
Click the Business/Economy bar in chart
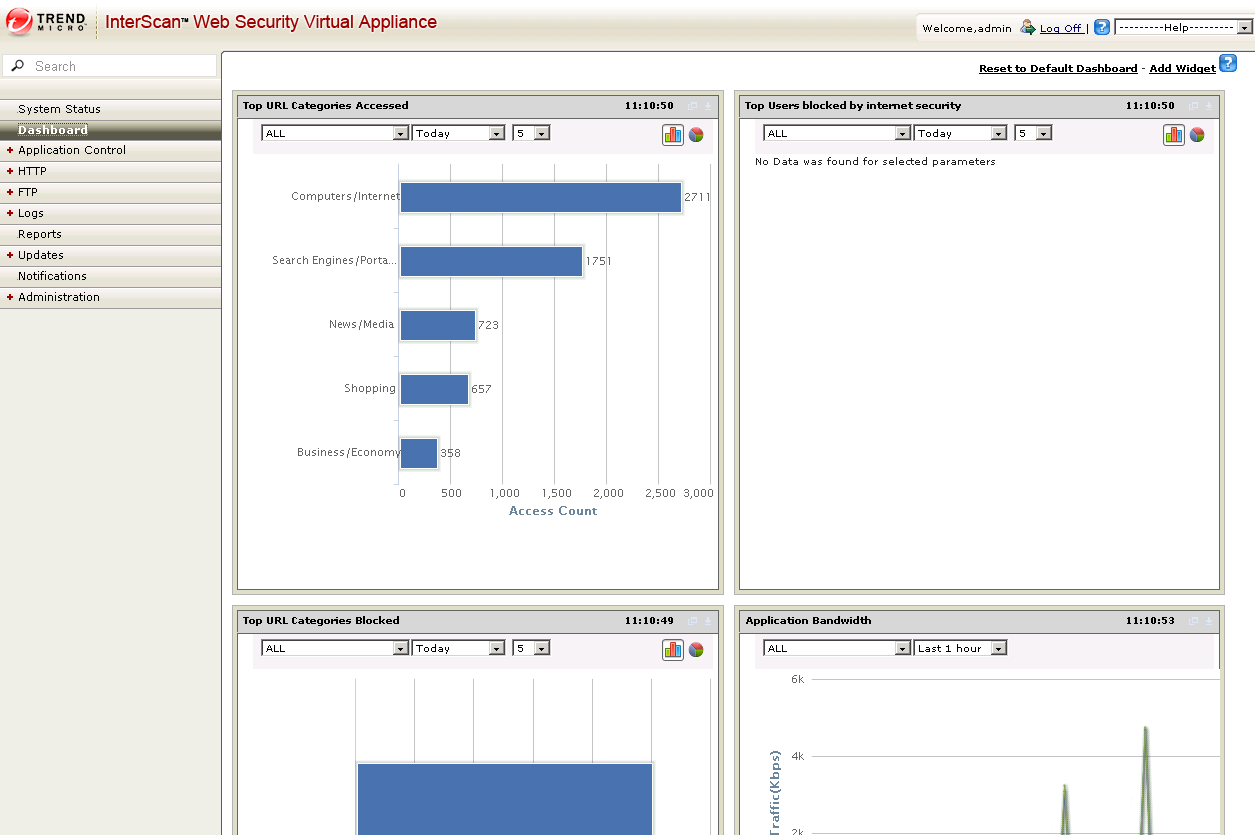pos(419,453)
